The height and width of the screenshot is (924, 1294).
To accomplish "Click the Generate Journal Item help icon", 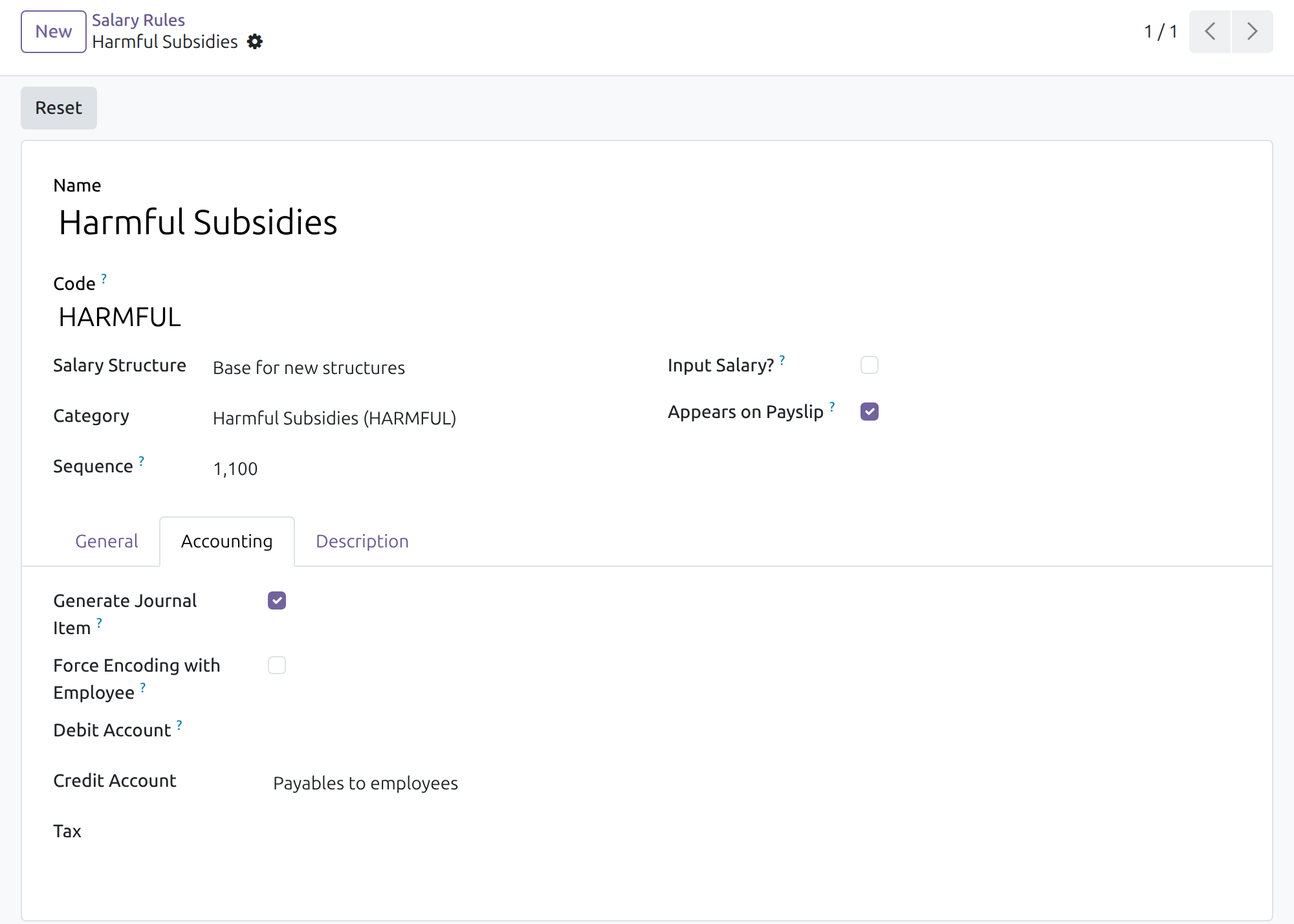I will (99, 622).
